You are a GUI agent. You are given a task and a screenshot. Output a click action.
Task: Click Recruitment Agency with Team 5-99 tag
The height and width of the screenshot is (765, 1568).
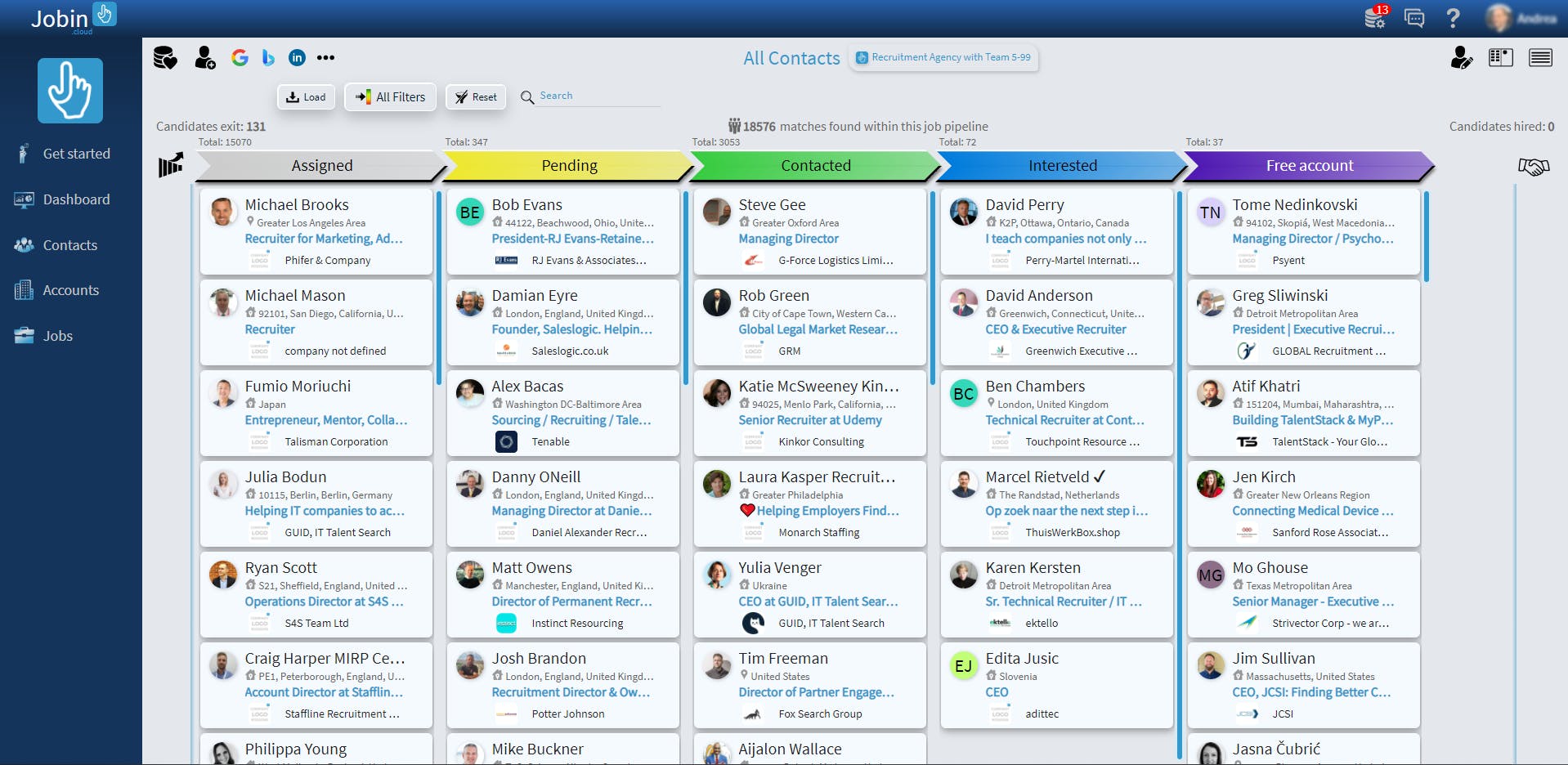[943, 57]
